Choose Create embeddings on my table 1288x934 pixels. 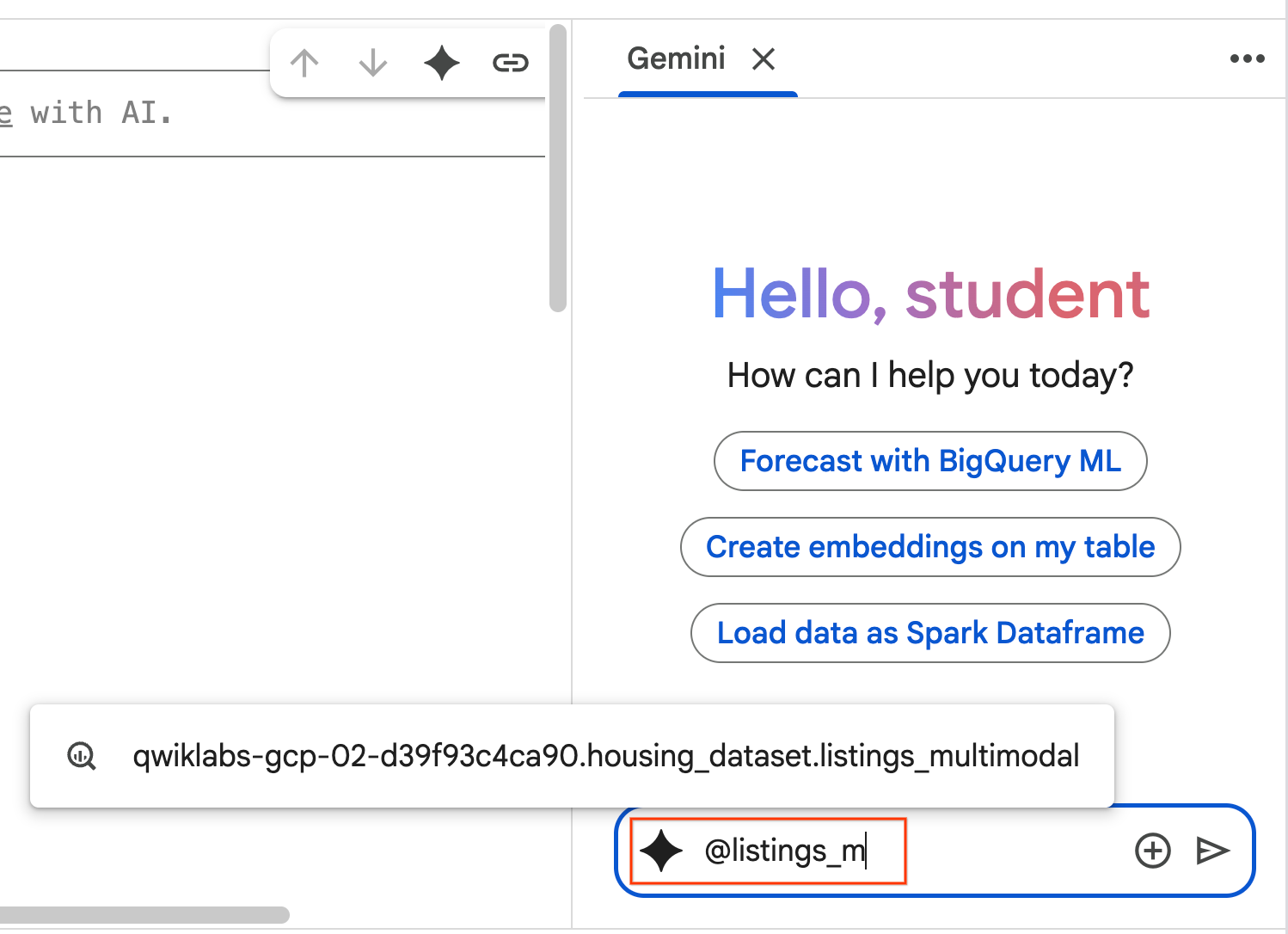click(930, 547)
